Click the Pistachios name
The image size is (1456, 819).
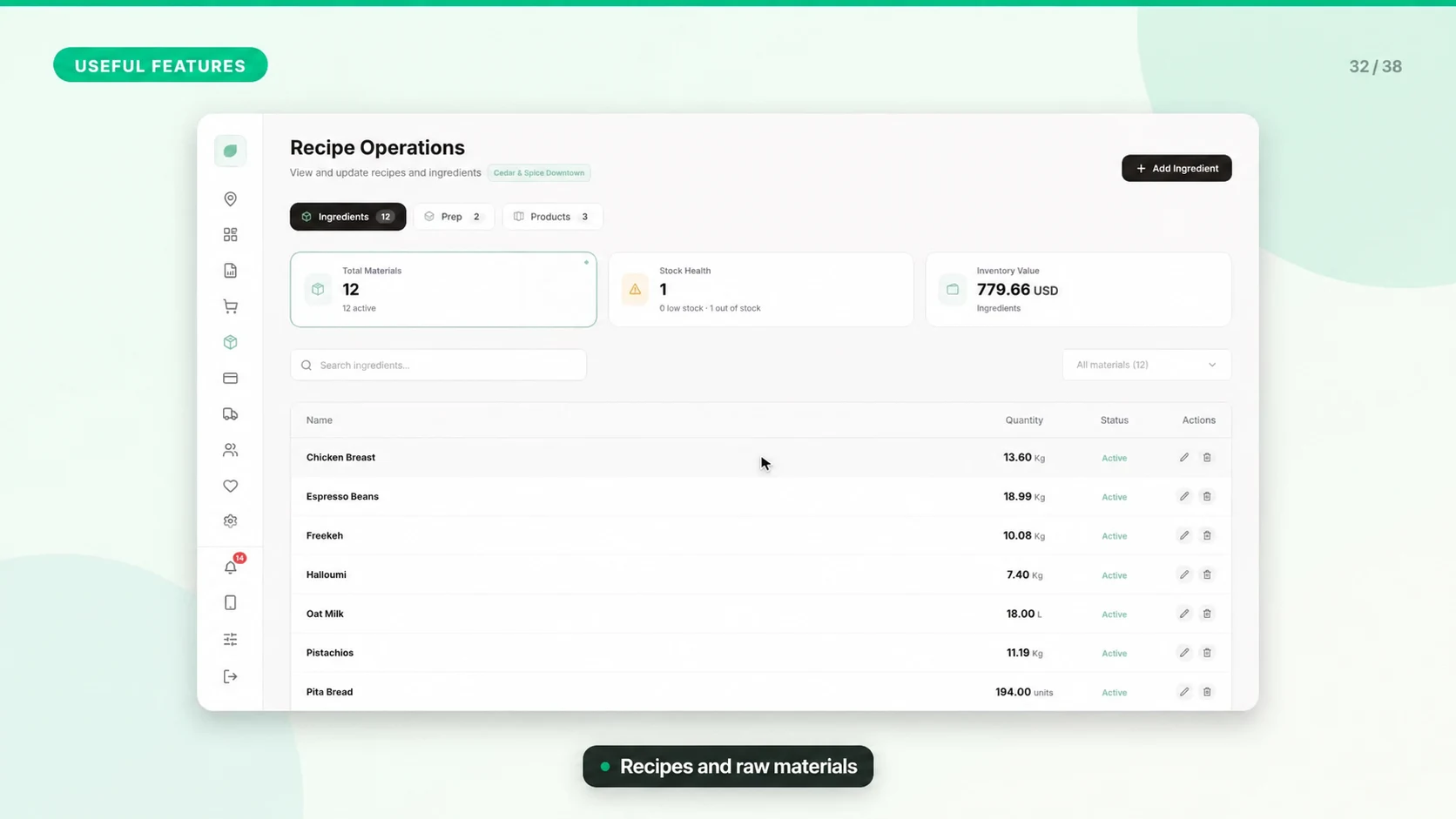click(329, 653)
